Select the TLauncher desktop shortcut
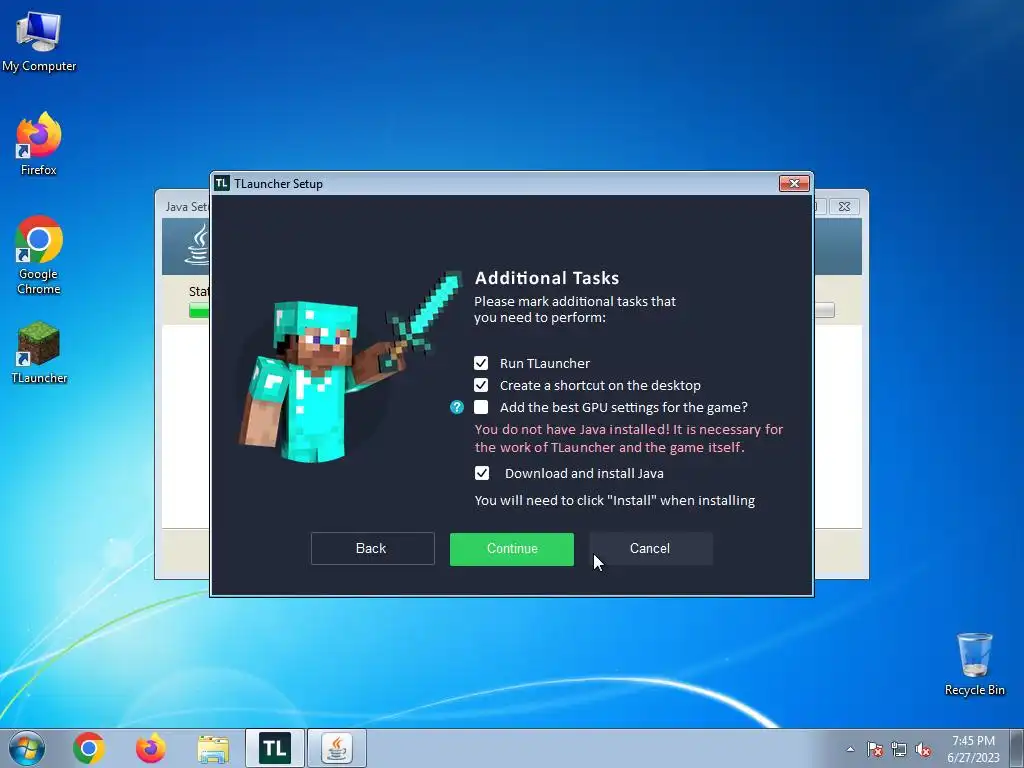 click(39, 353)
